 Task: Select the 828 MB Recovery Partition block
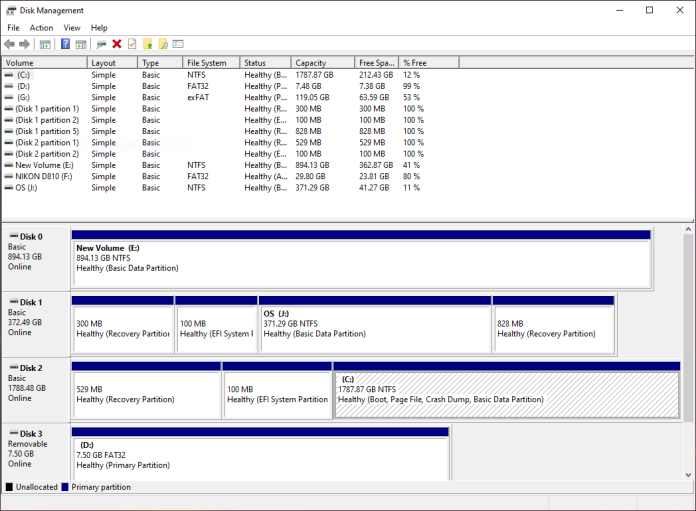[554, 325]
